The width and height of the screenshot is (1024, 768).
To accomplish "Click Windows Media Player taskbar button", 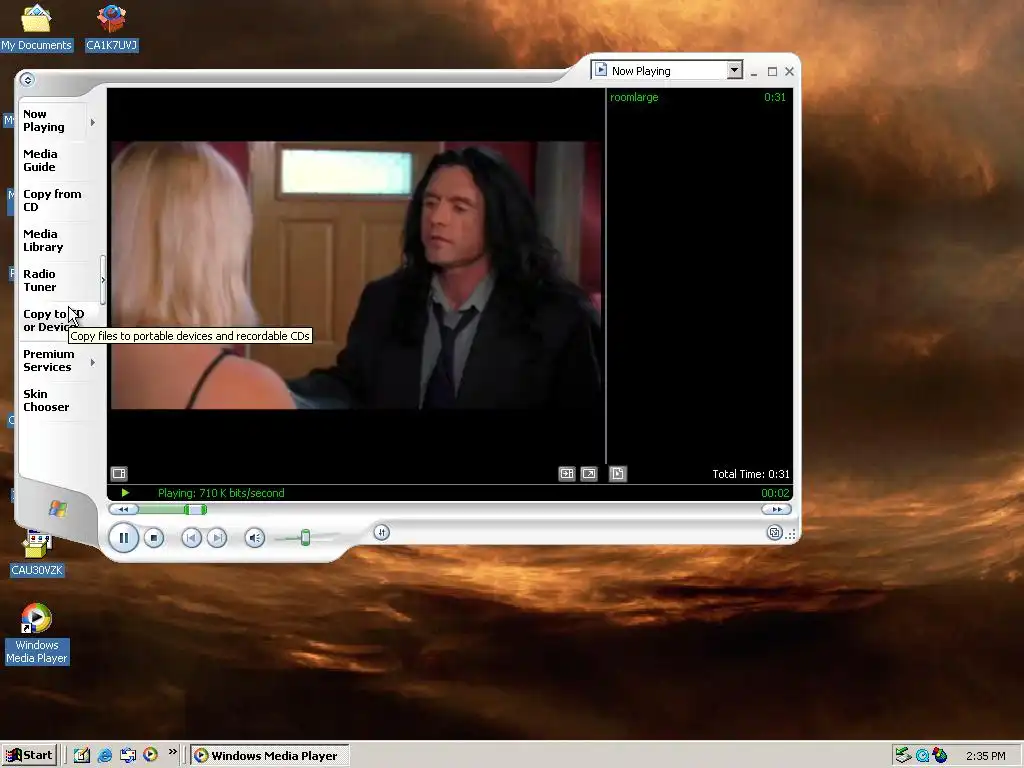I will (270, 756).
